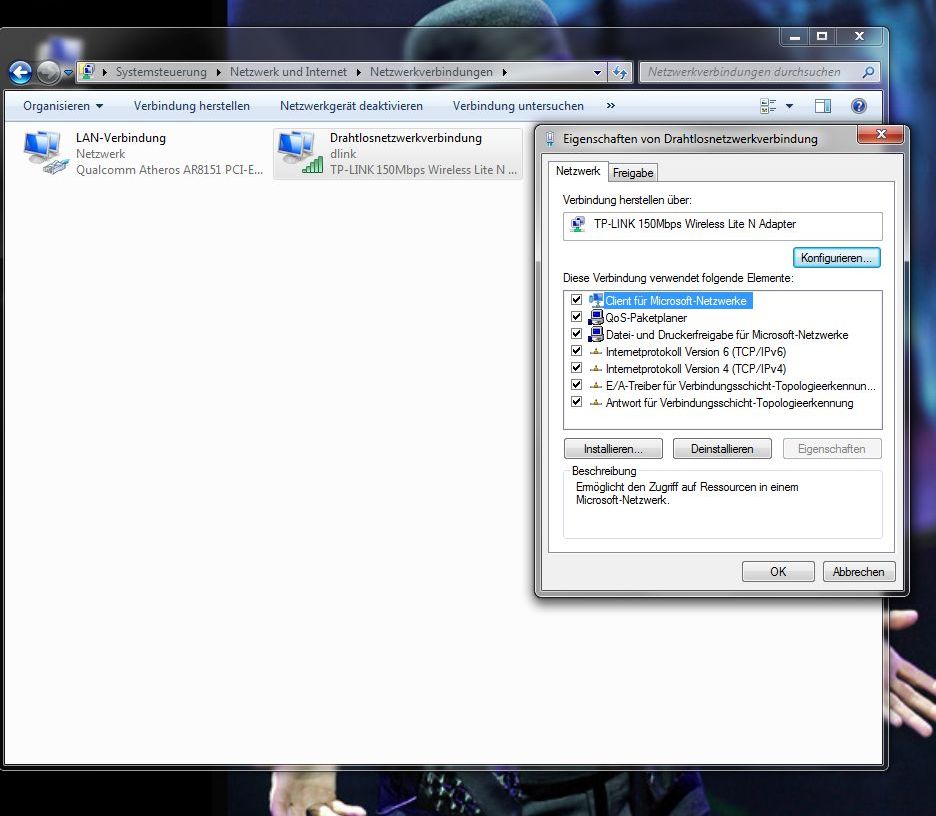This screenshot has width=936, height=816.
Task: Change the view with the view icon
Action: (768, 106)
